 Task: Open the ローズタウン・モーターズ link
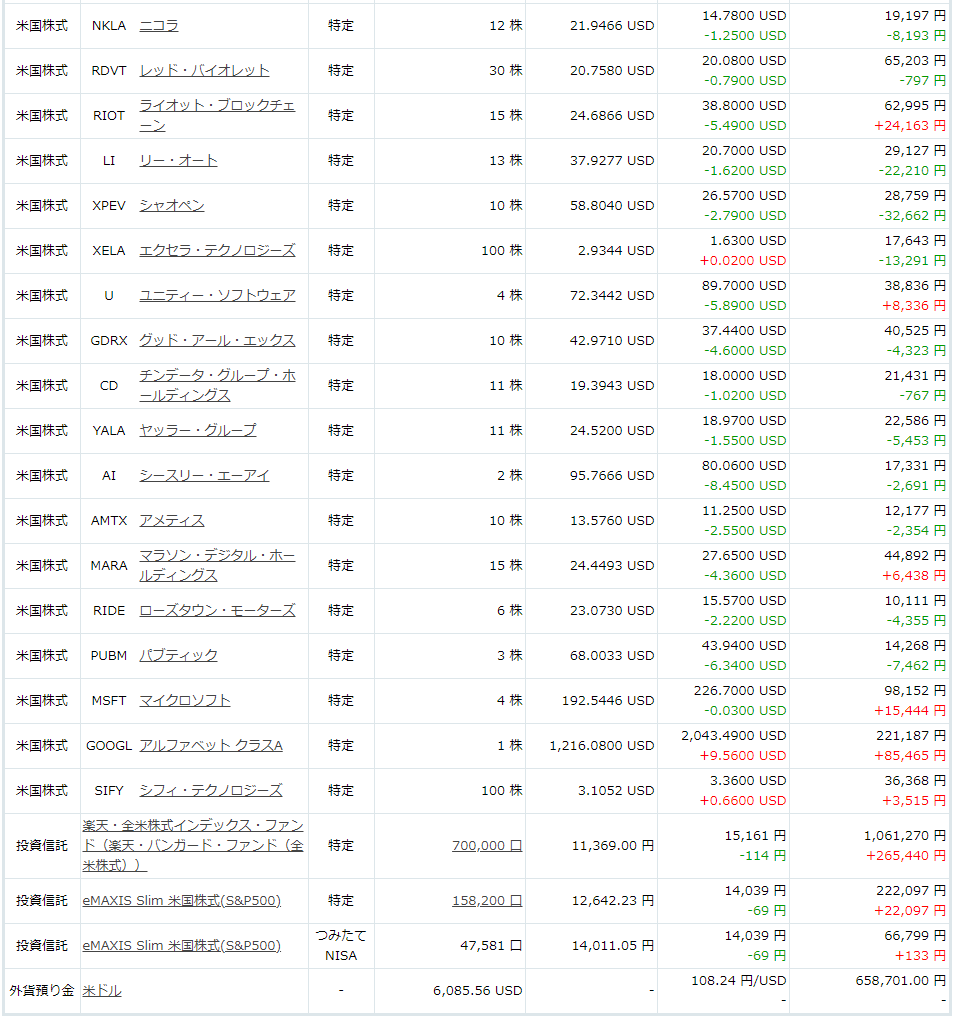(217, 610)
